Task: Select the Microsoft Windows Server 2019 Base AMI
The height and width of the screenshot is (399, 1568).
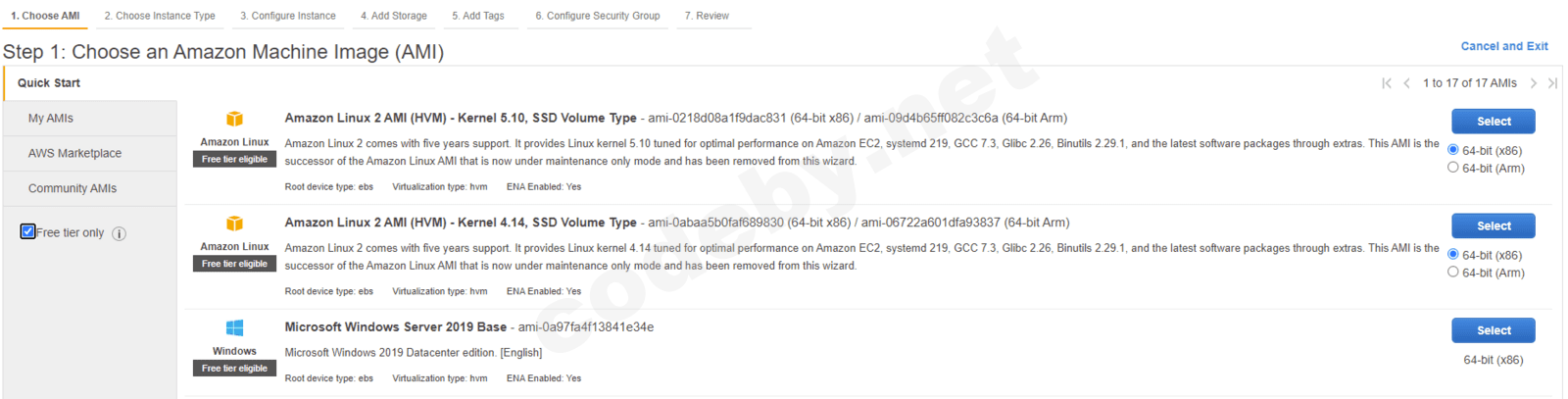Action: 1493,330
